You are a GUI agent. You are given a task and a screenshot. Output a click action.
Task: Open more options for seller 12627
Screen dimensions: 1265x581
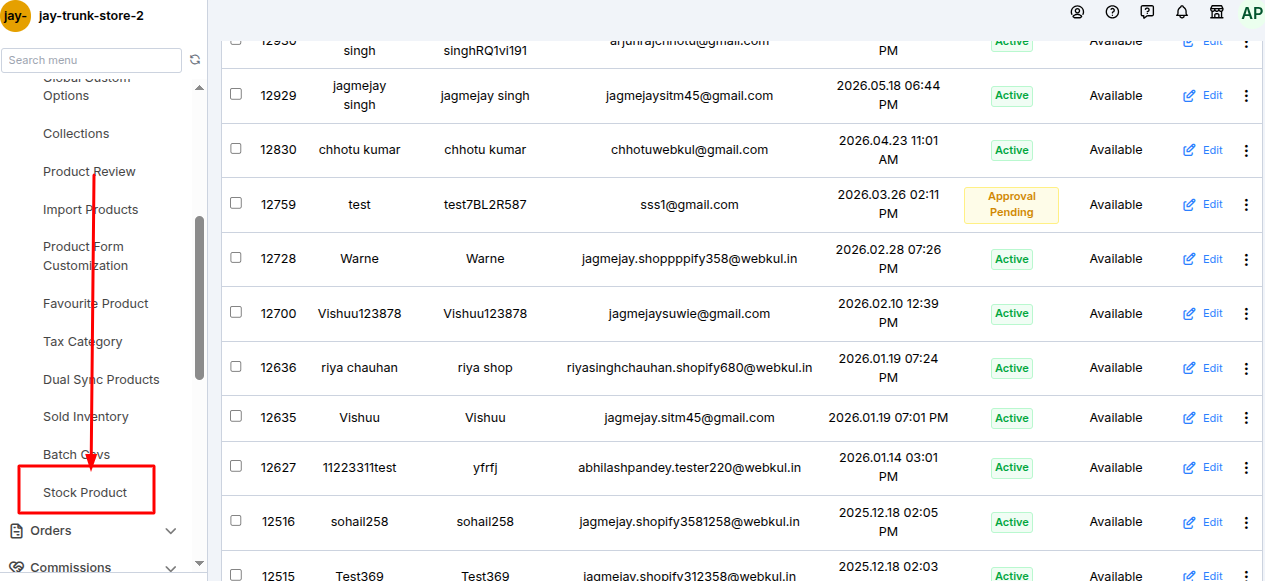pyautogui.click(x=1246, y=467)
